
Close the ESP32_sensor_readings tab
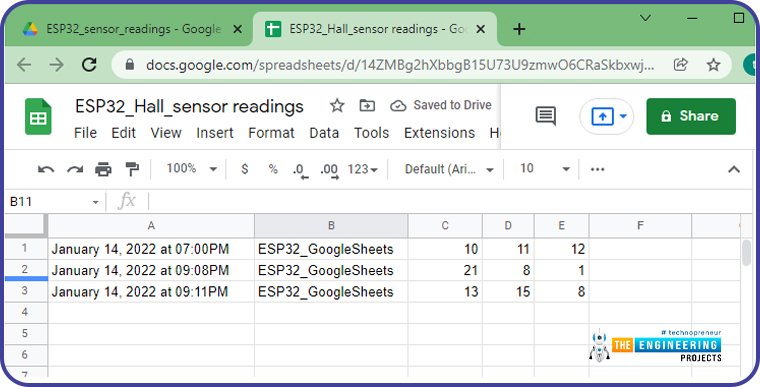[238, 30]
